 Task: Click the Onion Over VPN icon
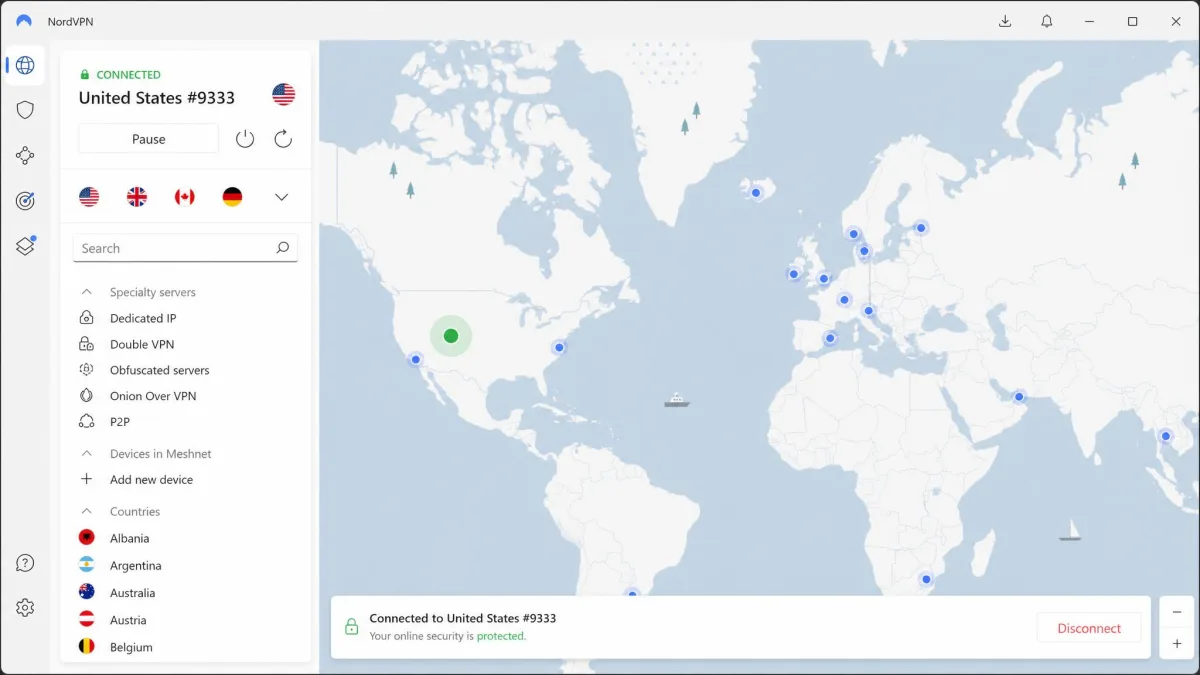pyautogui.click(x=87, y=396)
